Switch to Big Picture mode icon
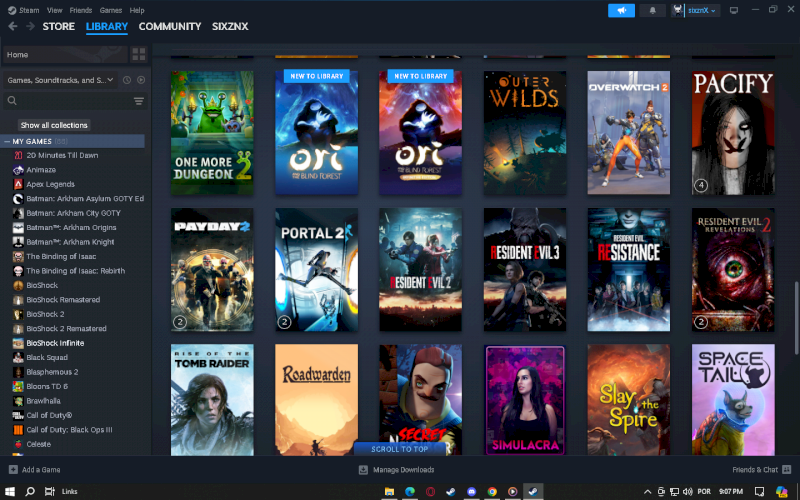The width and height of the screenshot is (800, 500). coord(734,10)
